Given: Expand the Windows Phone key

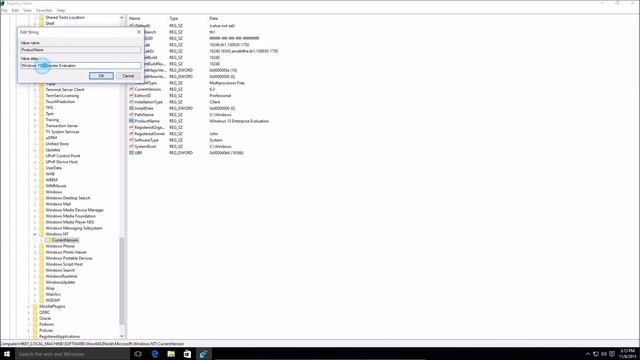Looking at the screenshot, I should click(35, 246).
